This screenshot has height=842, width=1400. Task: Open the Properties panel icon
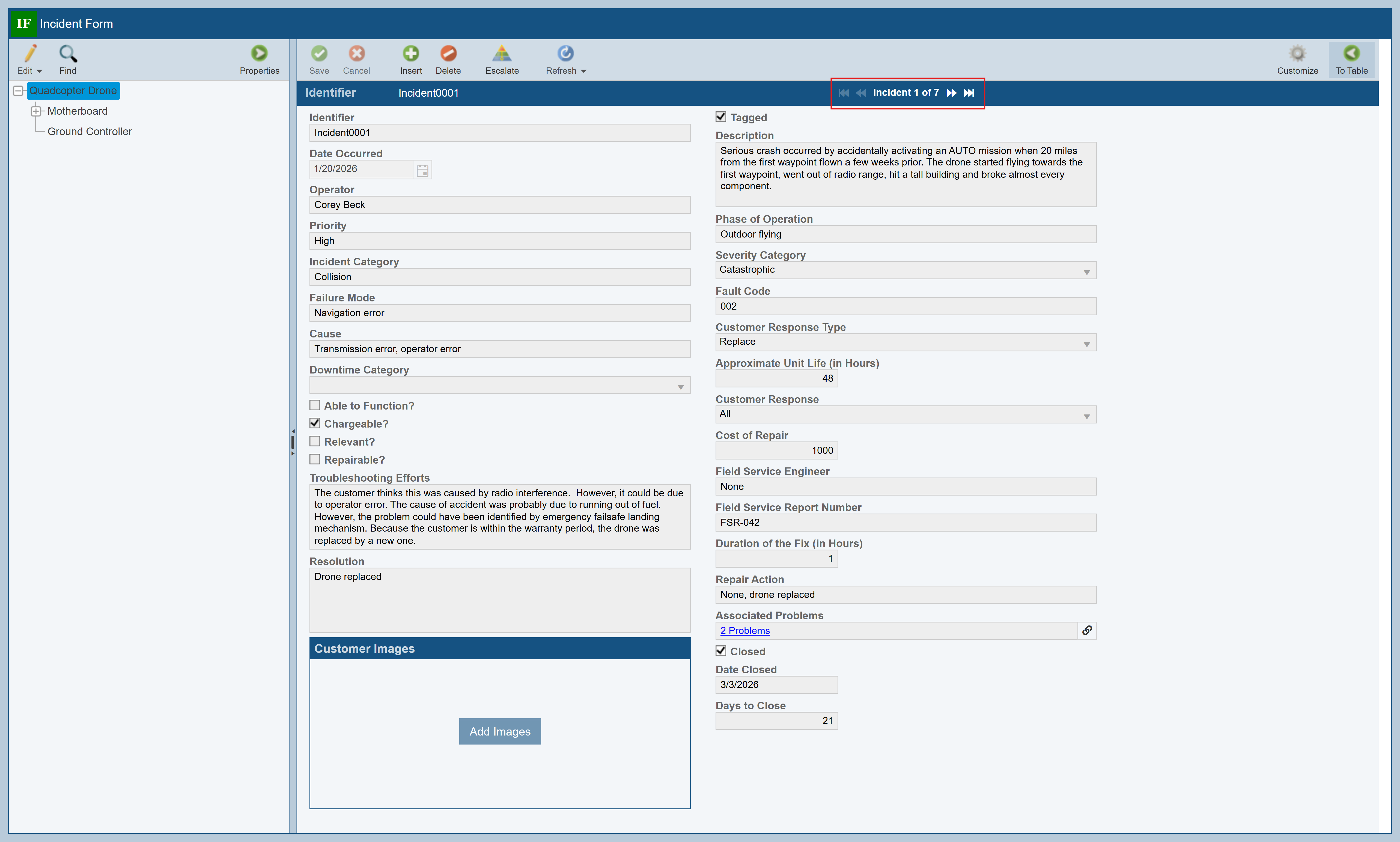[259, 54]
